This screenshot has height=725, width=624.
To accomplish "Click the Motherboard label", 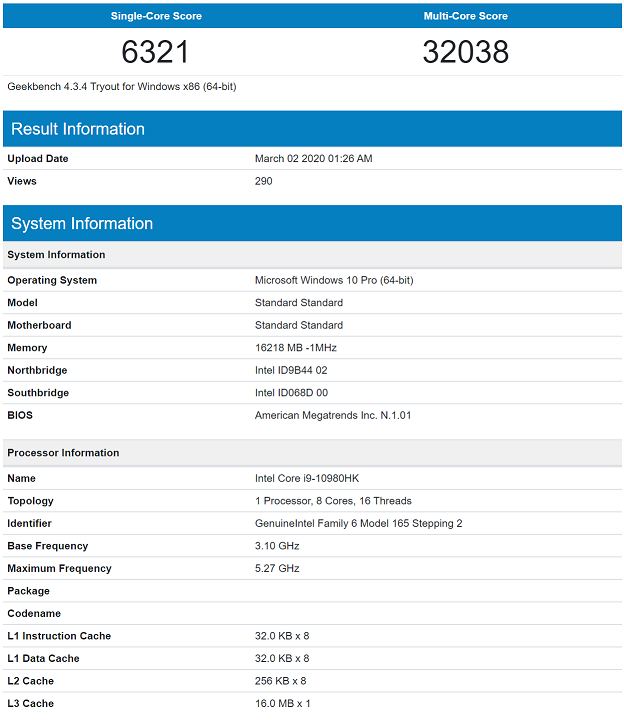I will coord(39,326).
